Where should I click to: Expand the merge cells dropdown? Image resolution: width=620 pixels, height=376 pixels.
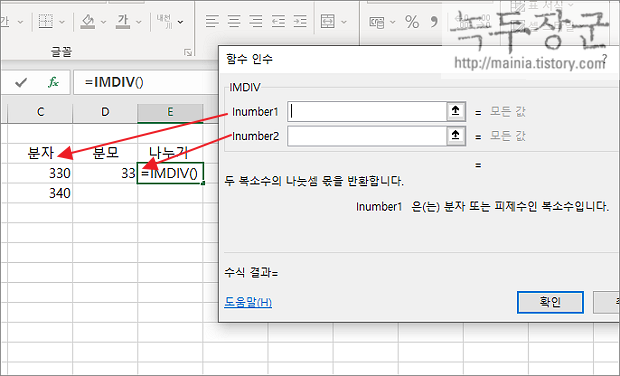344,22
